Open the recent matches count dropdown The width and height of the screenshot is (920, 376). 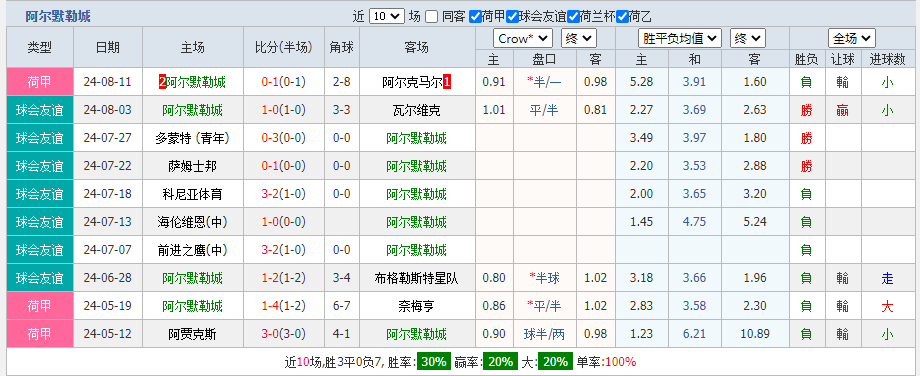tap(387, 16)
